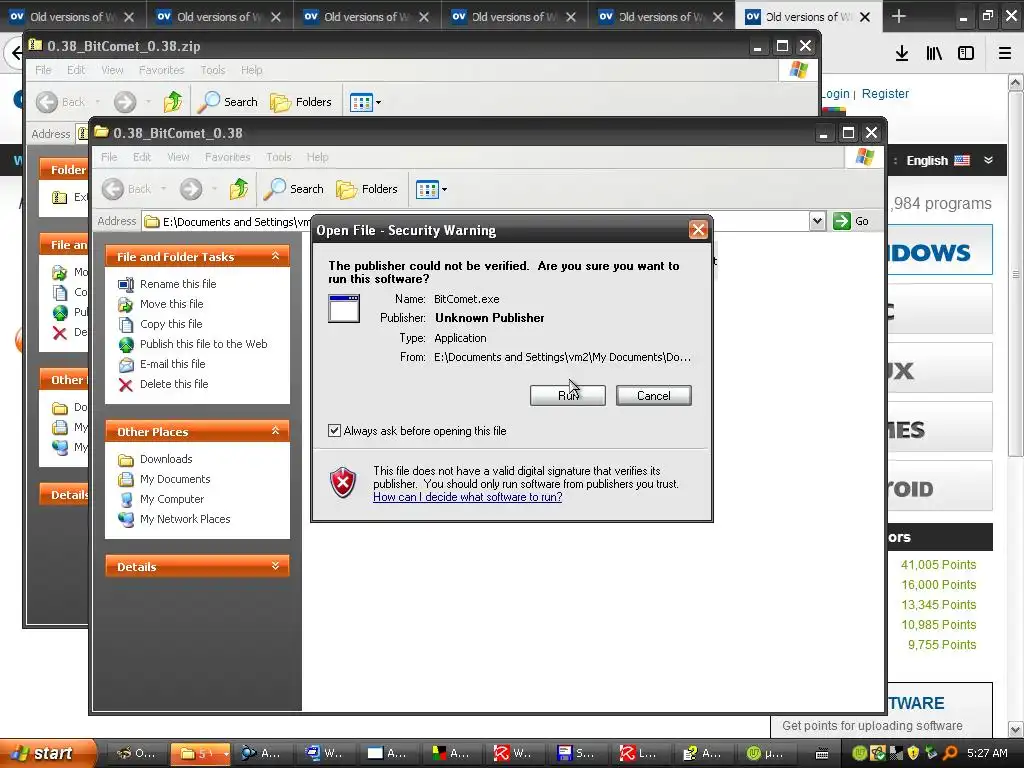Click the browser page vertical scrollbar
The image size is (1024, 768).
[x=1016, y=274]
